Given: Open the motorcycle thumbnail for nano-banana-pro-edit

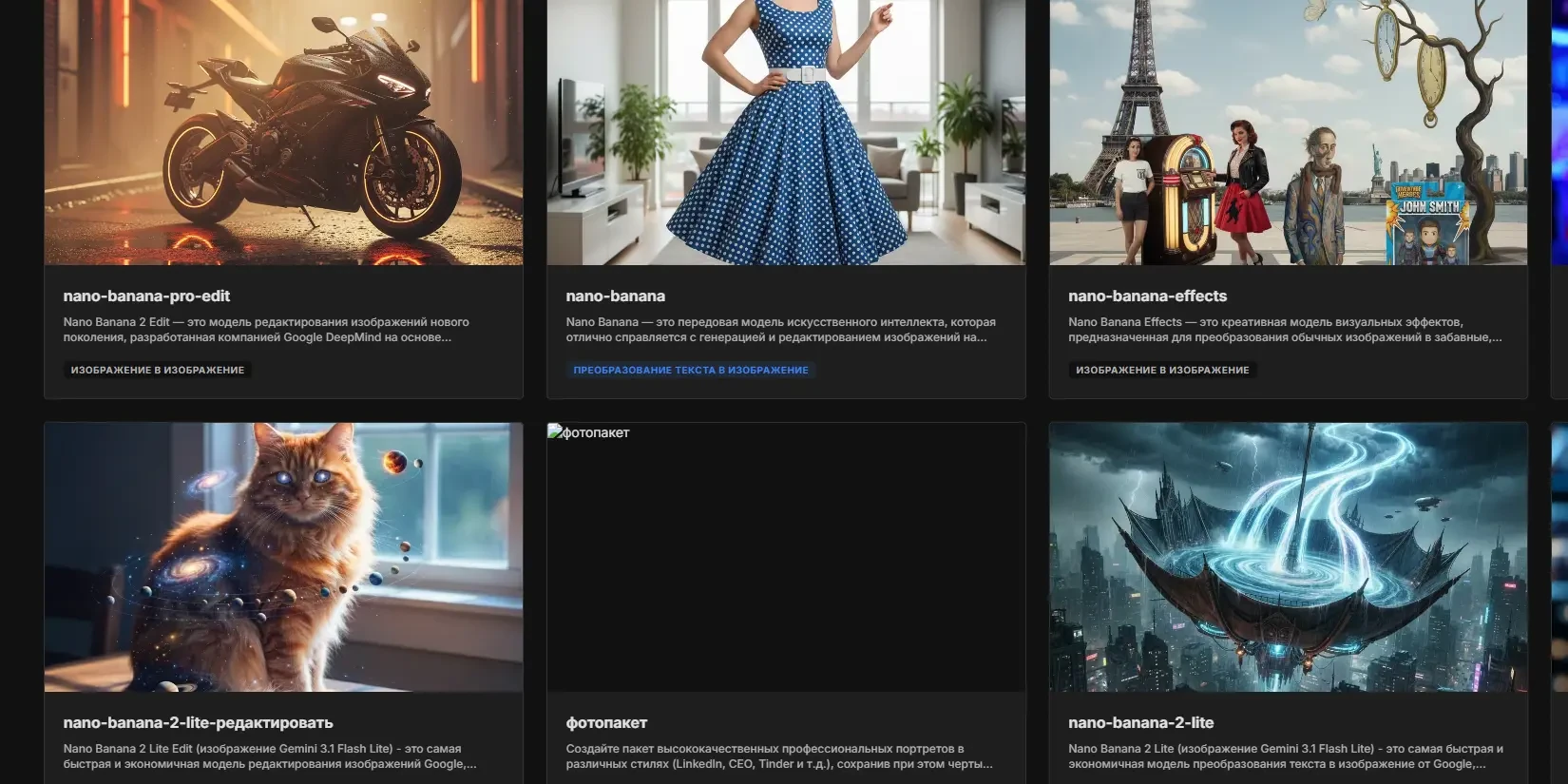Looking at the screenshot, I should pyautogui.click(x=283, y=132).
